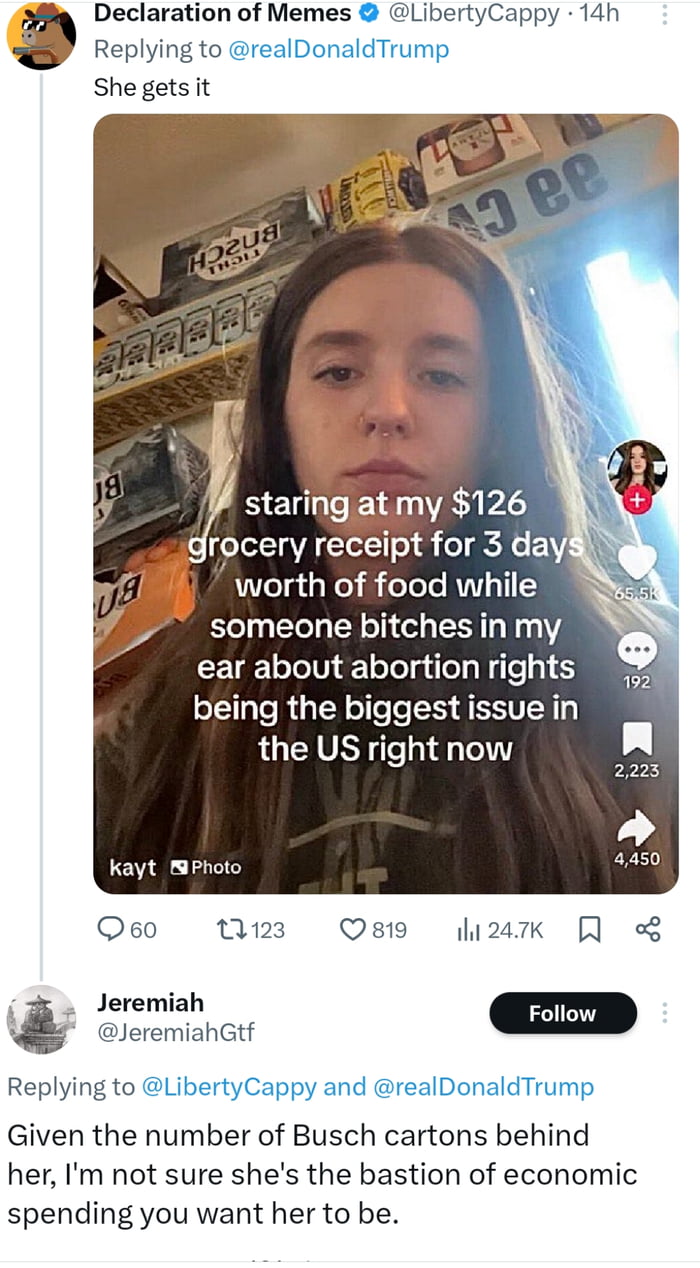The image size is (700, 1268).
Task: Tap the TikTok heart icon in image
Action: (637, 562)
